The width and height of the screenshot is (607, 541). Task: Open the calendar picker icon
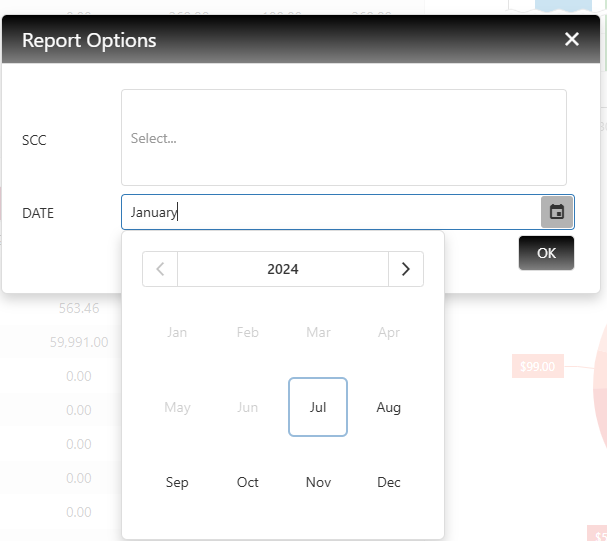(557, 212)
